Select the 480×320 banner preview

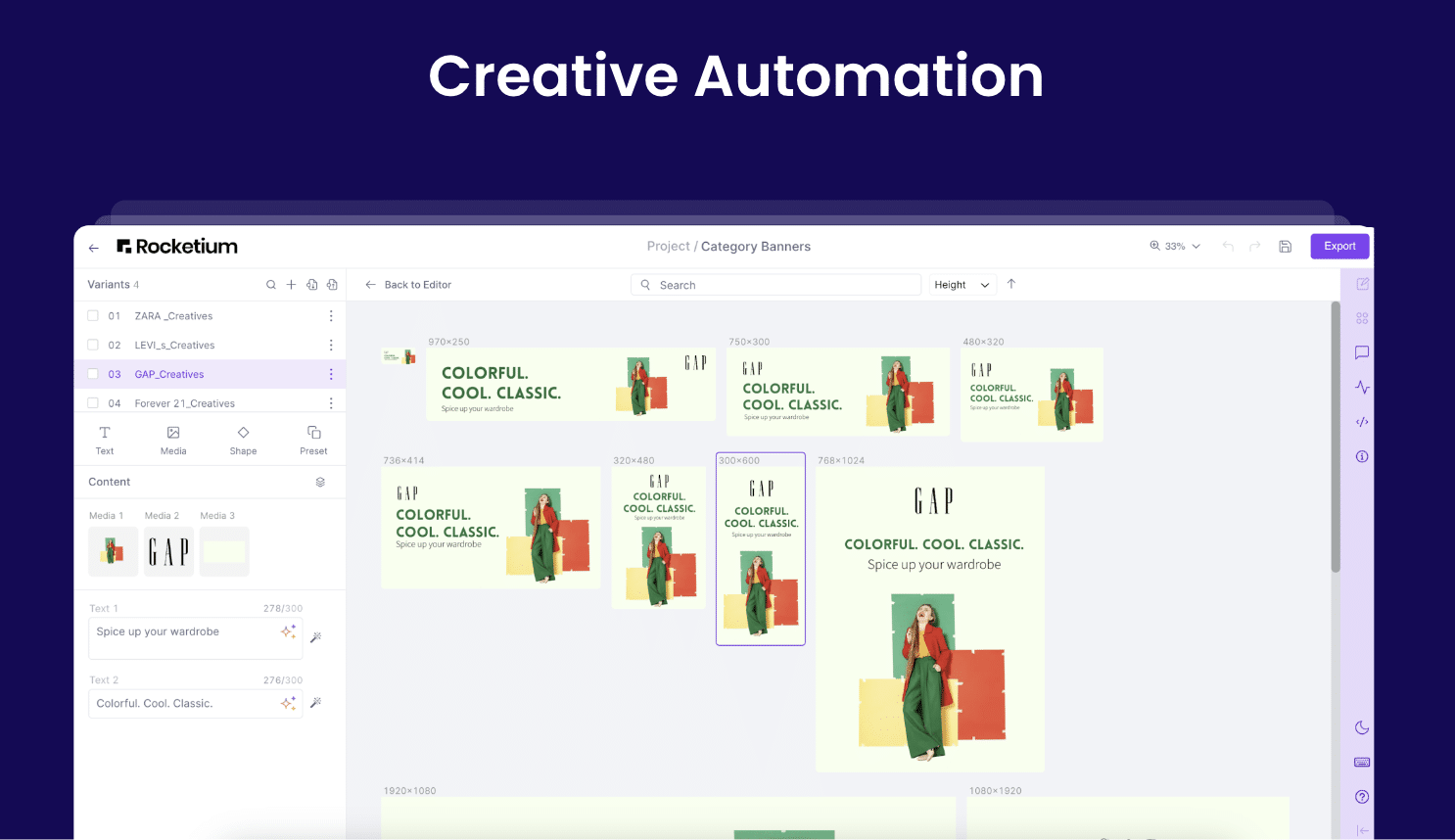1032,395
